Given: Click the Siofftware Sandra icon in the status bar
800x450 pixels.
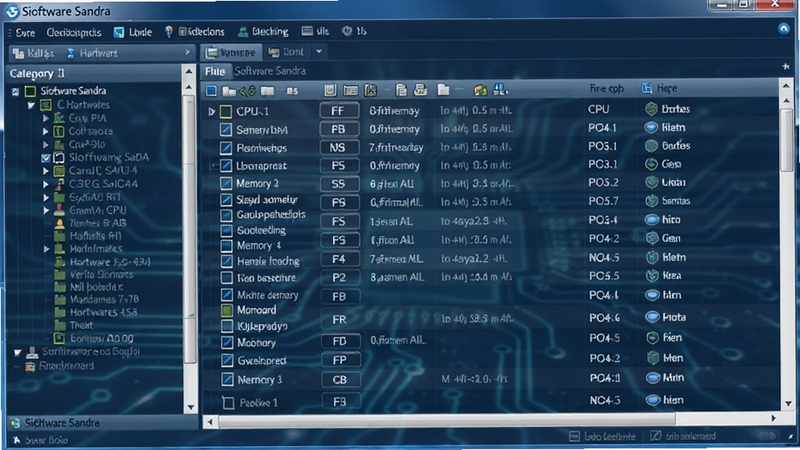Looking at the screenshot, I should pyautogui.click(x=16, y=423).
